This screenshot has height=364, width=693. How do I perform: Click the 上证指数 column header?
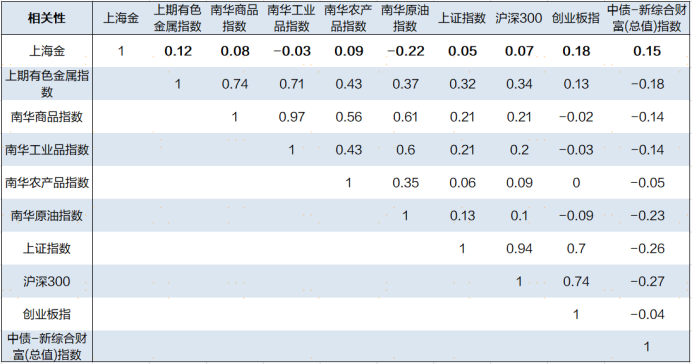[462, 18]
